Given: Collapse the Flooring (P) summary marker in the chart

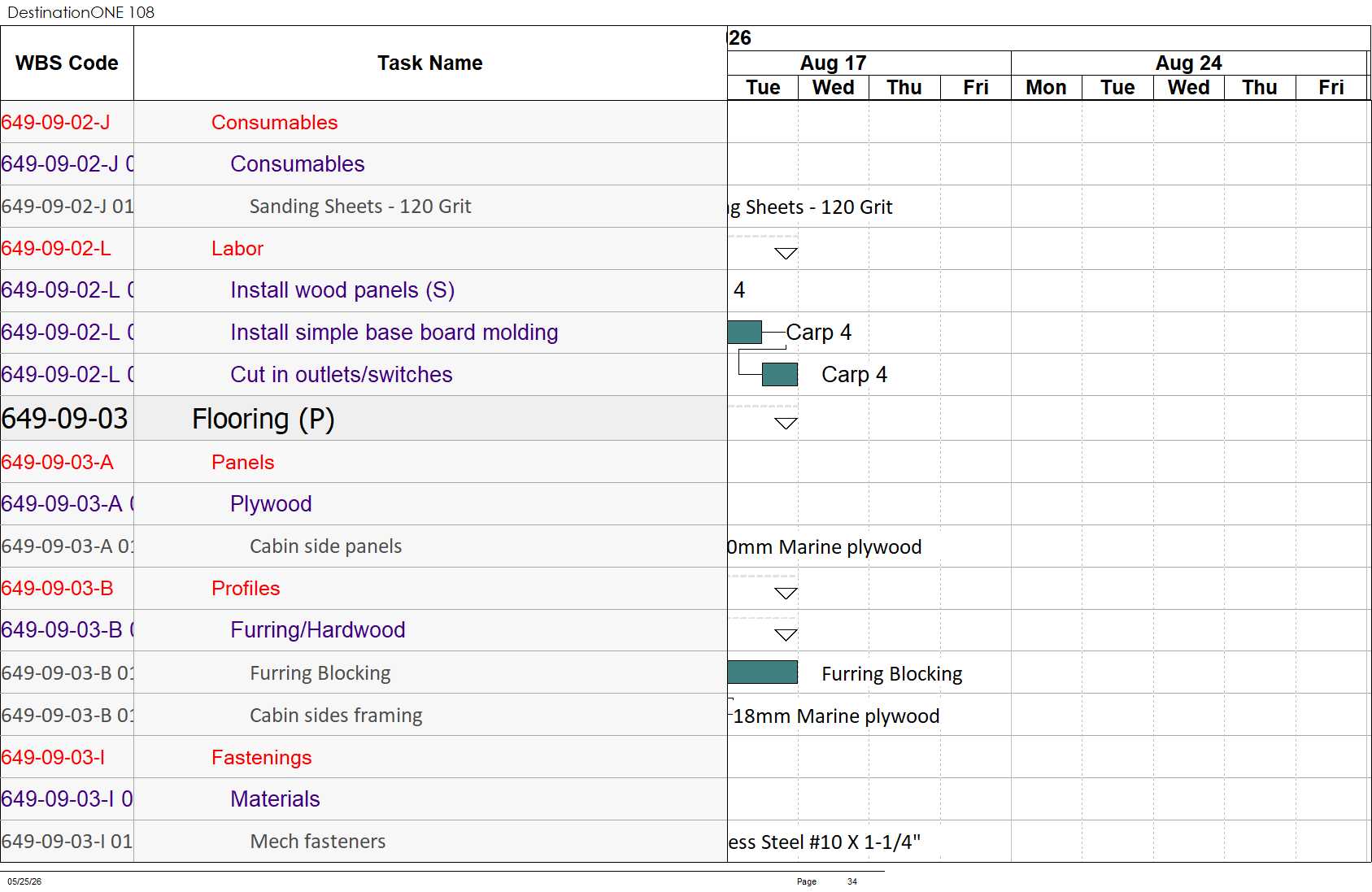Looking at the screenshot, I should pos(786,424).
